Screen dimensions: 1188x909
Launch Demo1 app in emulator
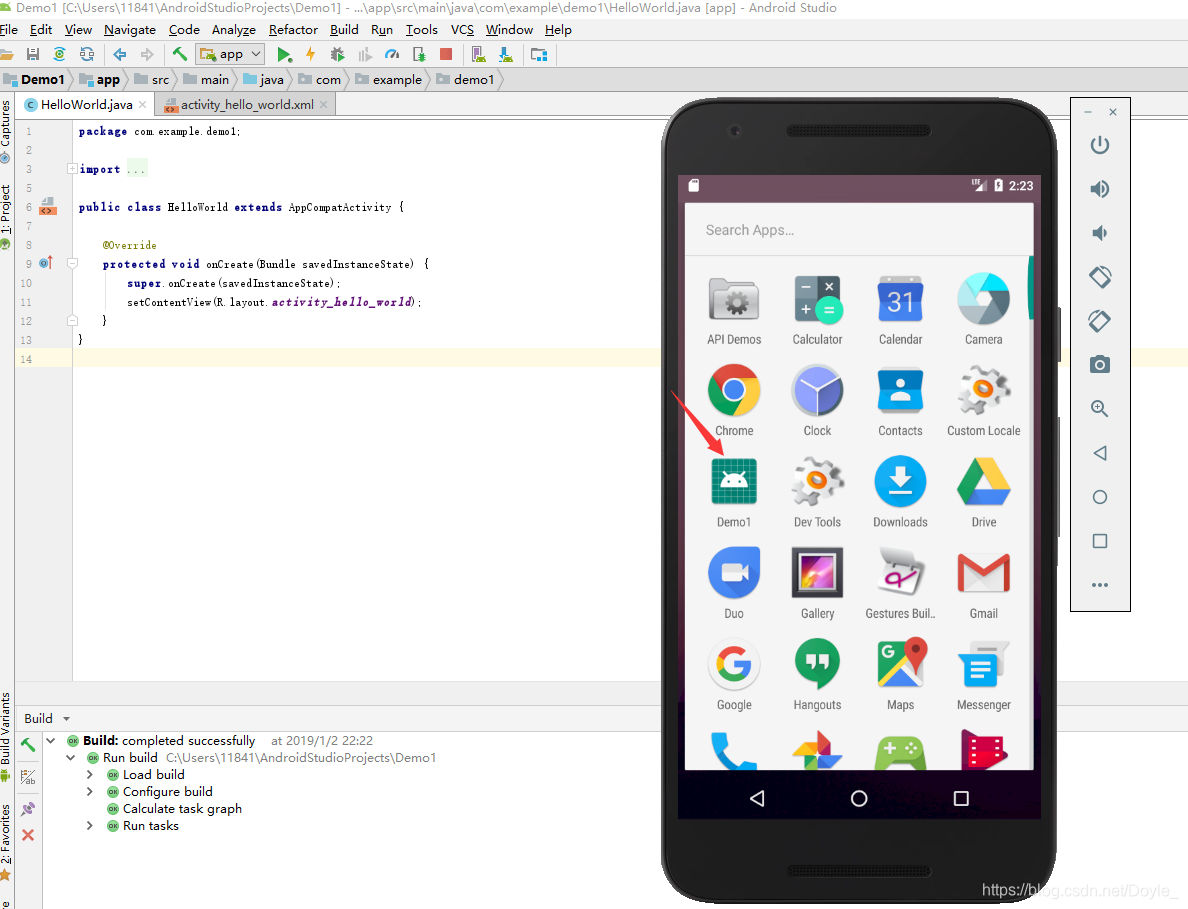tap(733, 492)
